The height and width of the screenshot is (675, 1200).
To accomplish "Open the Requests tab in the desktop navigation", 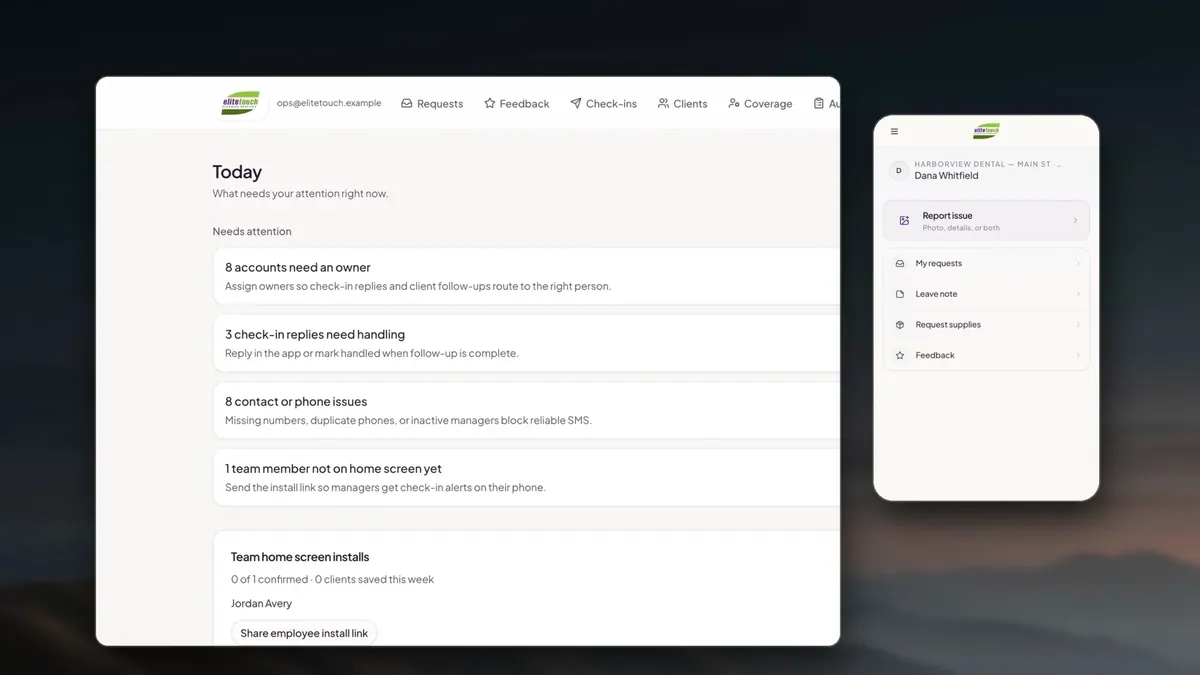I will point(432,104).
